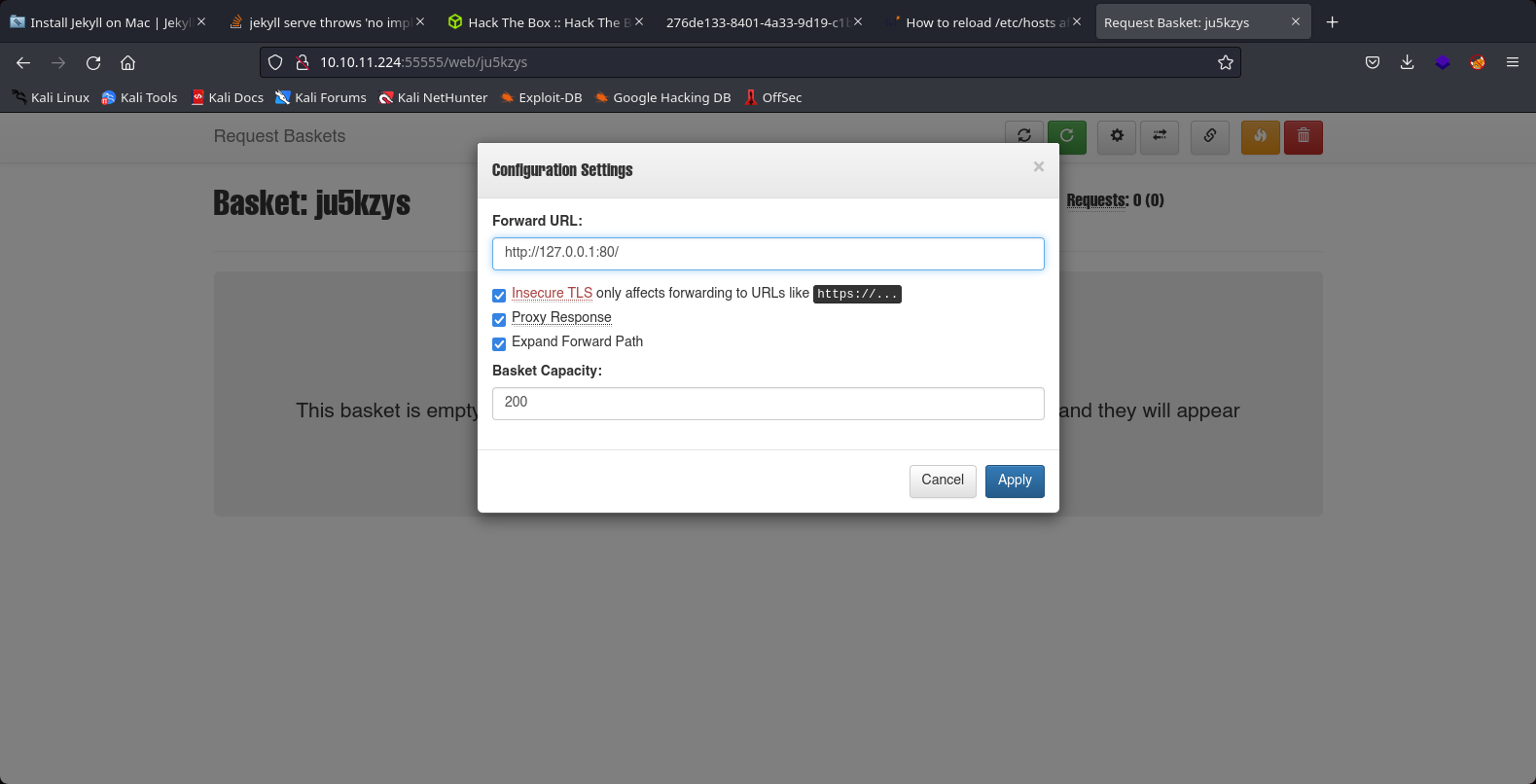Click the basket link token icon
Image resolution: width=1536 pixels, height=784 pixels.
point(1210,136)
